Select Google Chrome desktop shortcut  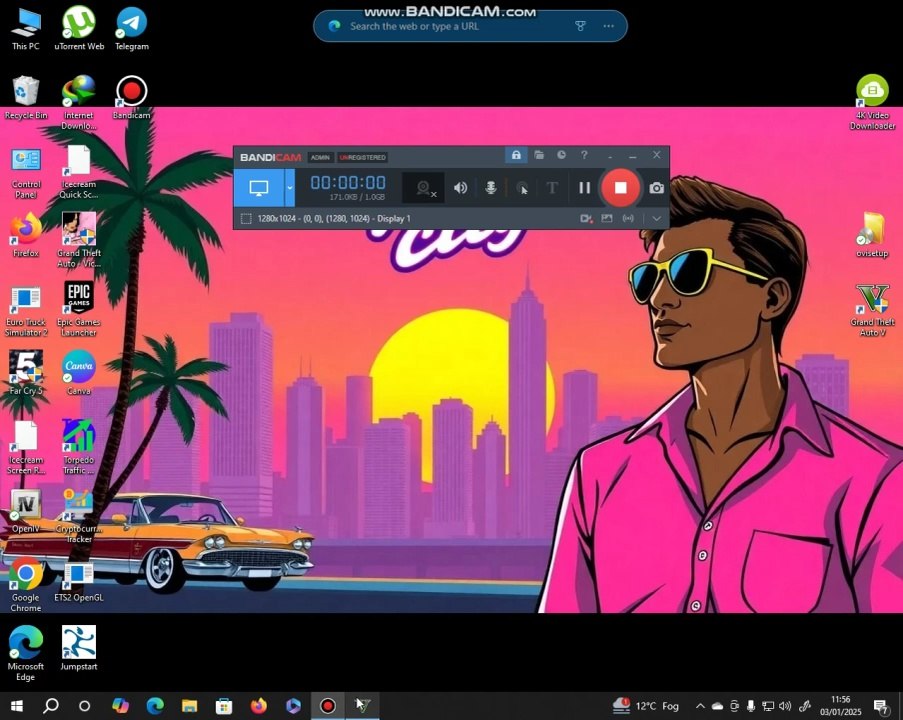click(x=26, y=585)
